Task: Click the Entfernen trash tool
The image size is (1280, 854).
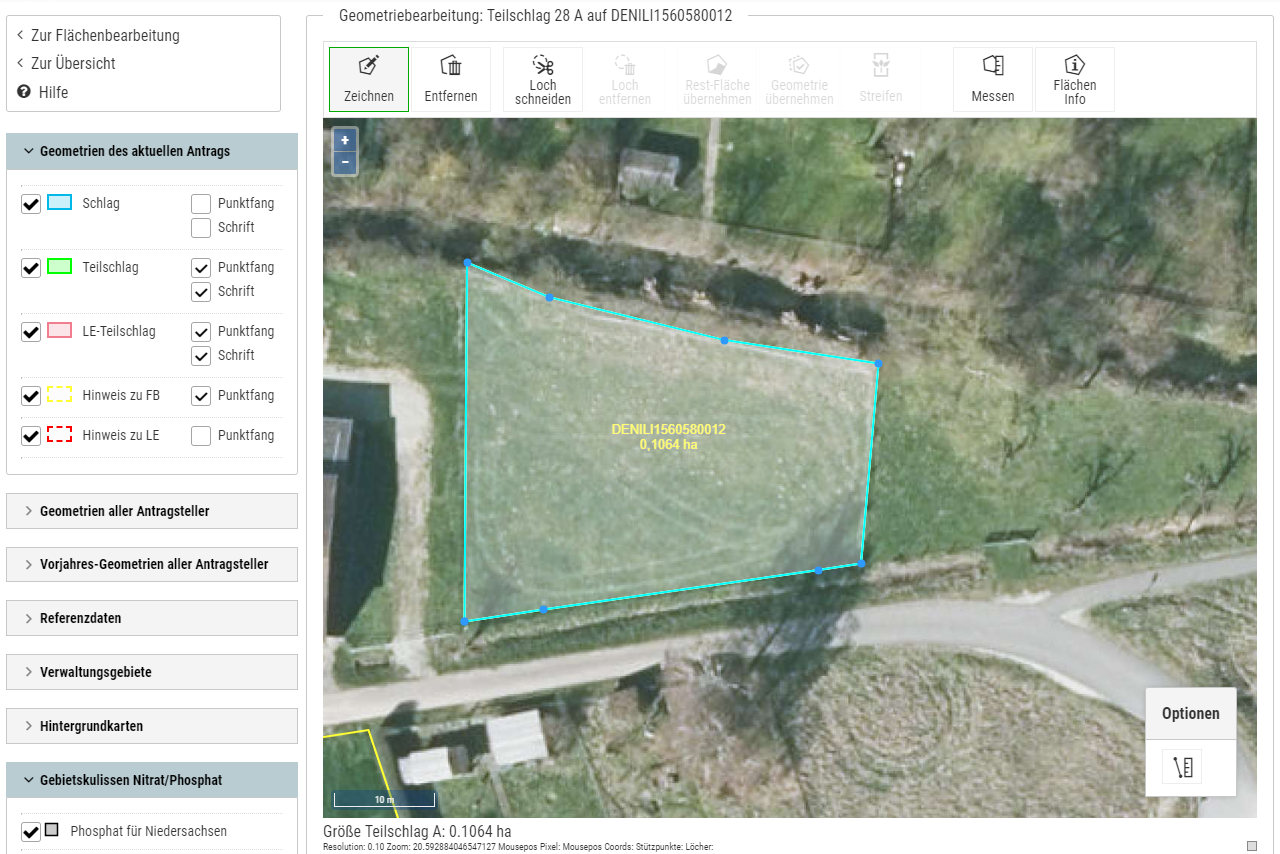Action: (x=450, y=79)
